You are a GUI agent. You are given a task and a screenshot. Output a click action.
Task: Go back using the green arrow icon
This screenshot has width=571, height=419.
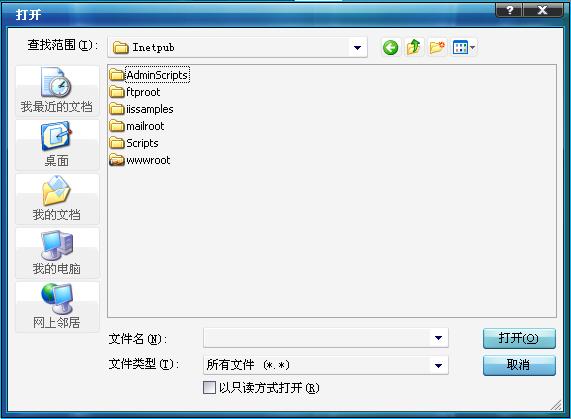coord(390,48)
